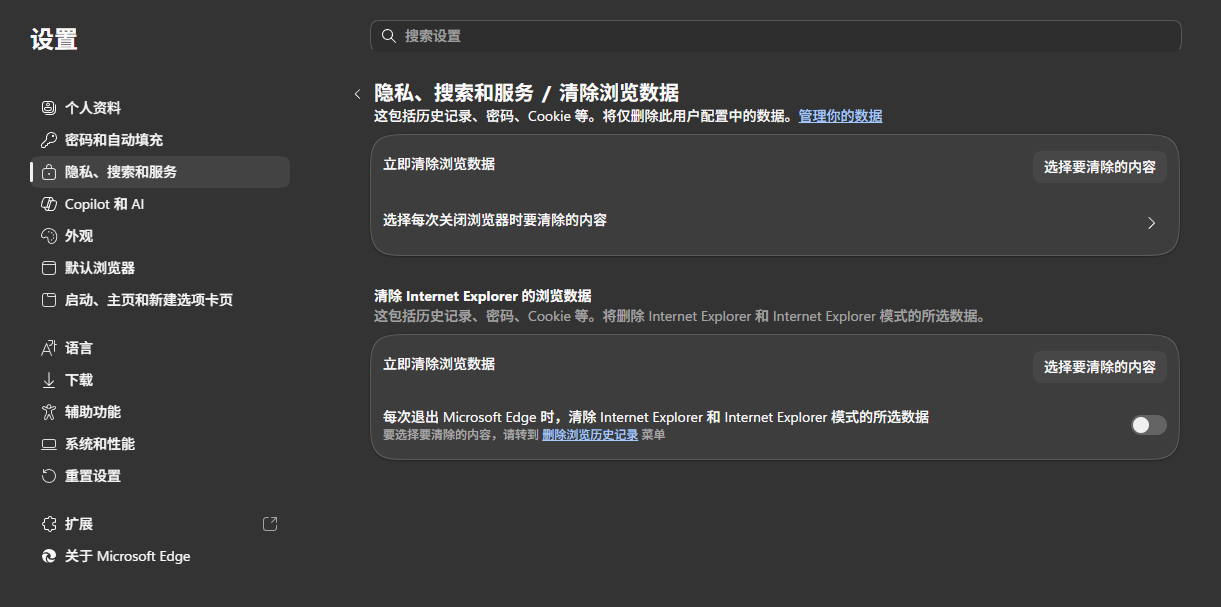The height and width of the screenshot is (607, 1221).
Task: Select the active 隐私、搜索和服务 sidebar item
Action: coord(160,172)
